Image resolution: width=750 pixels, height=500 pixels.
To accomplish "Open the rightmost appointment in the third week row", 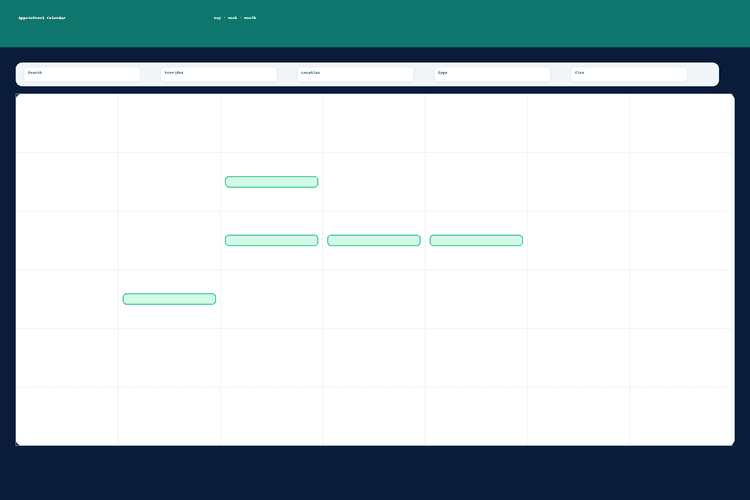I will (x=476, y=240).
